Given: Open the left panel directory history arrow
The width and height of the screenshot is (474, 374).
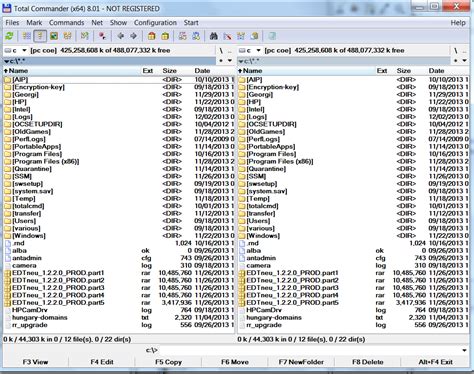Looking at the screenshot, I should [230, 61].
